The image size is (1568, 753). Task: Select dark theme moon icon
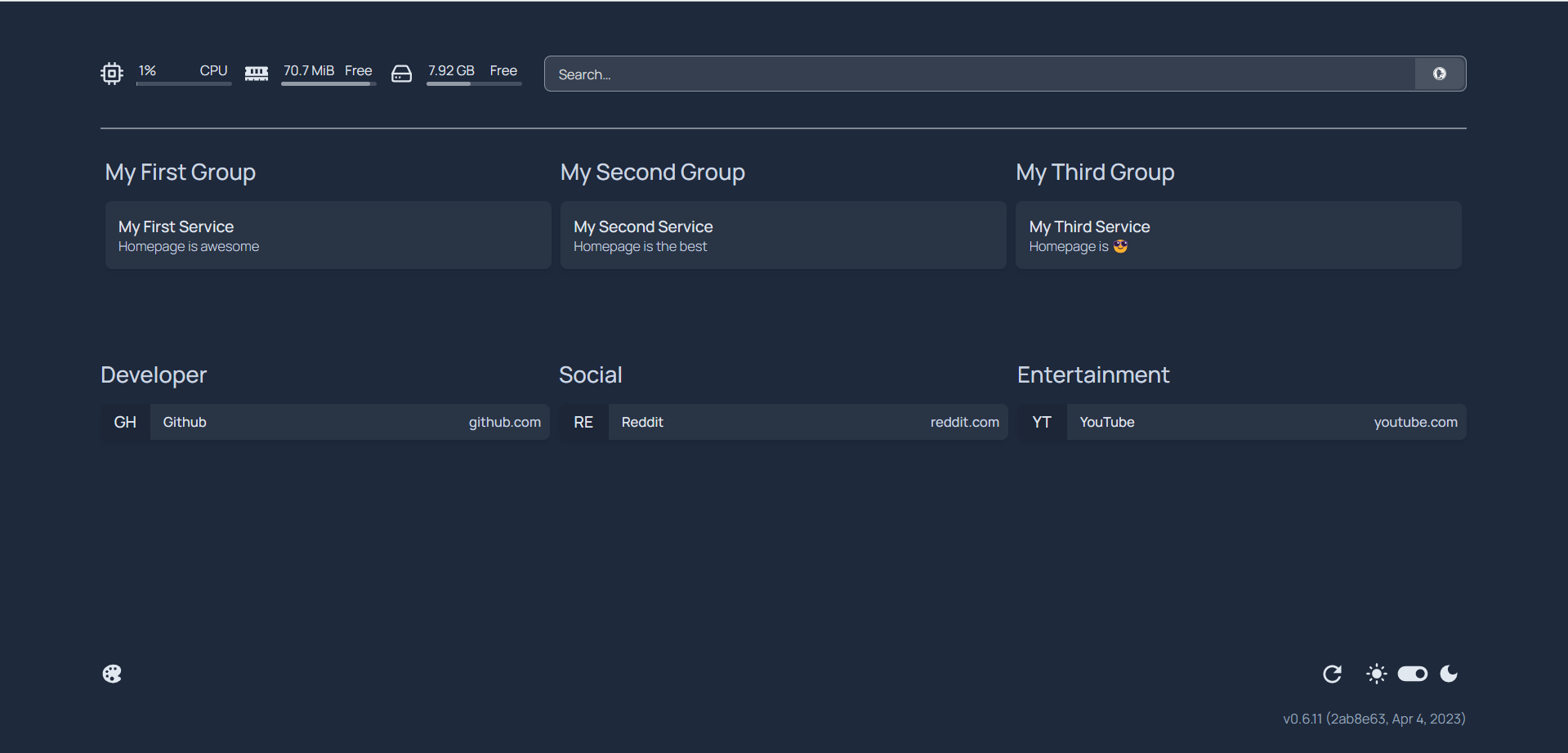pos(1449,674)
